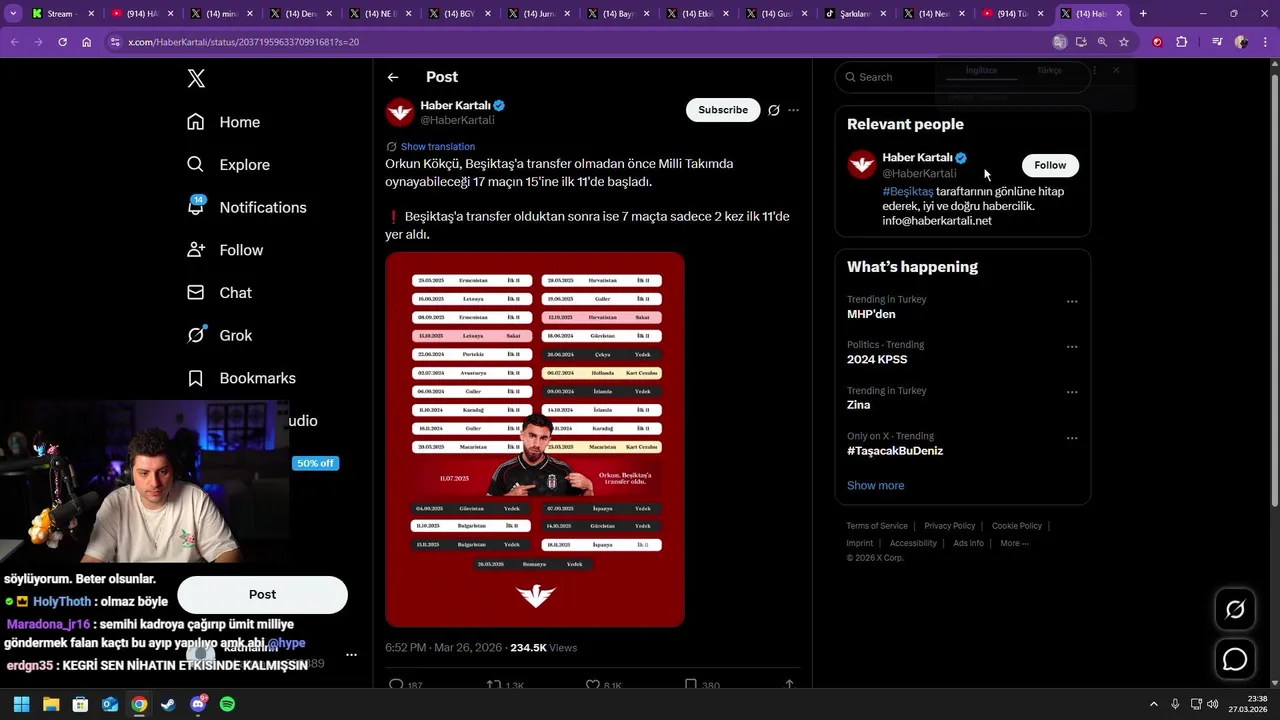The image size is (1280, 720).
Task: Open Bookmarks icon in sidebar
Action: tap(196, 378)
